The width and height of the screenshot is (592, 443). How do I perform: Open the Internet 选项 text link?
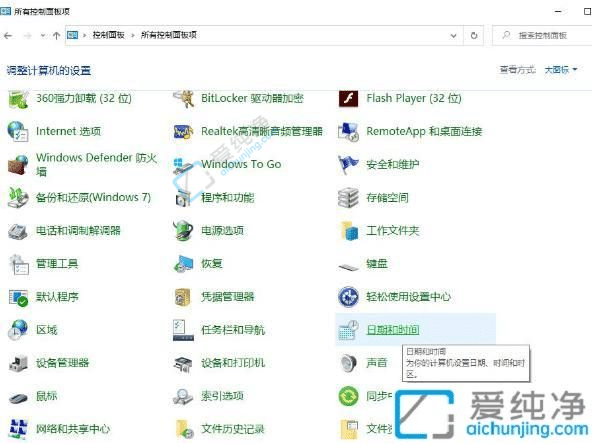[x=68, y=131]
